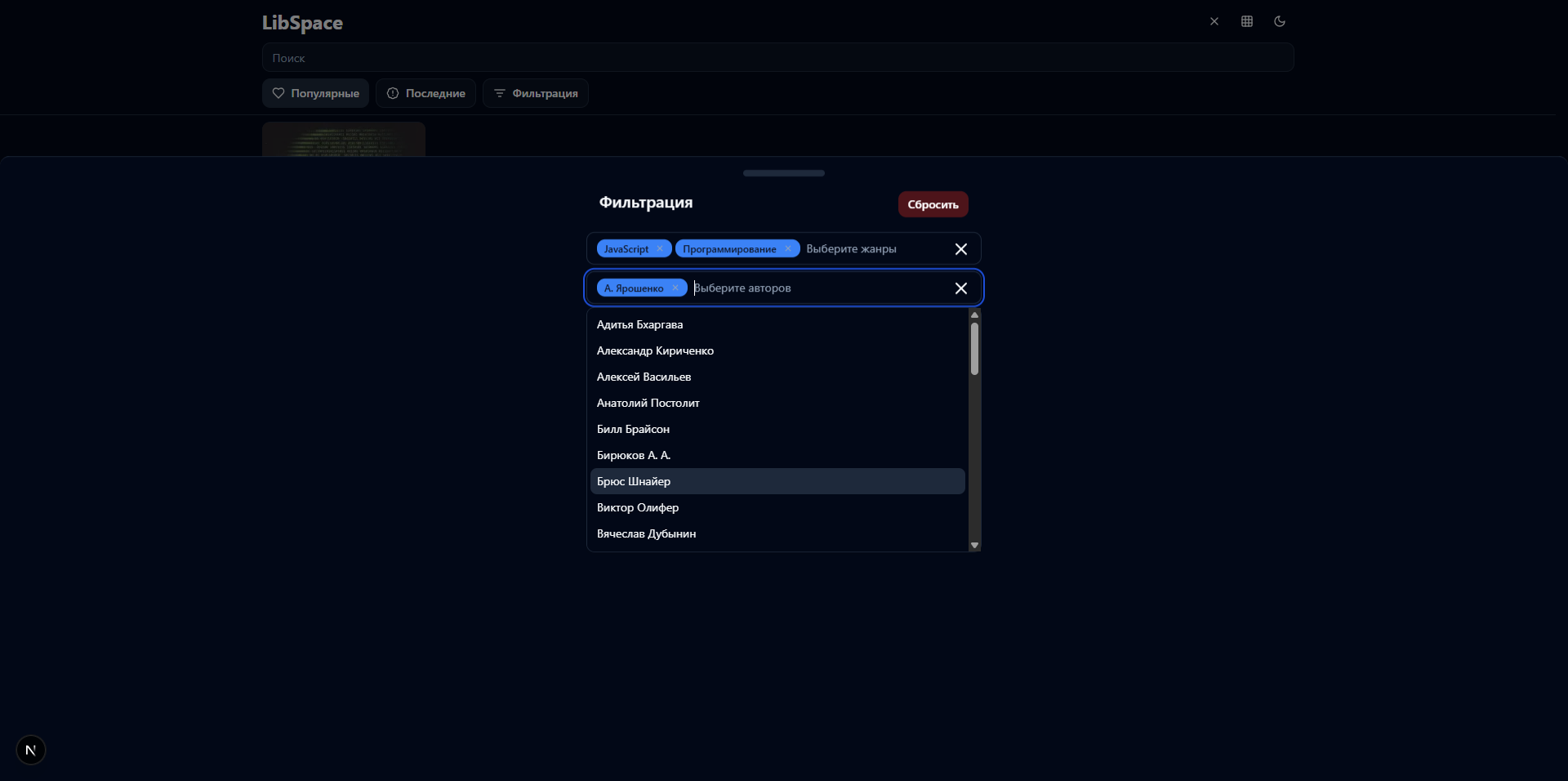Choose Адитья Бхаргава from the list
The image size is (1568, 781).
[639, 324]
